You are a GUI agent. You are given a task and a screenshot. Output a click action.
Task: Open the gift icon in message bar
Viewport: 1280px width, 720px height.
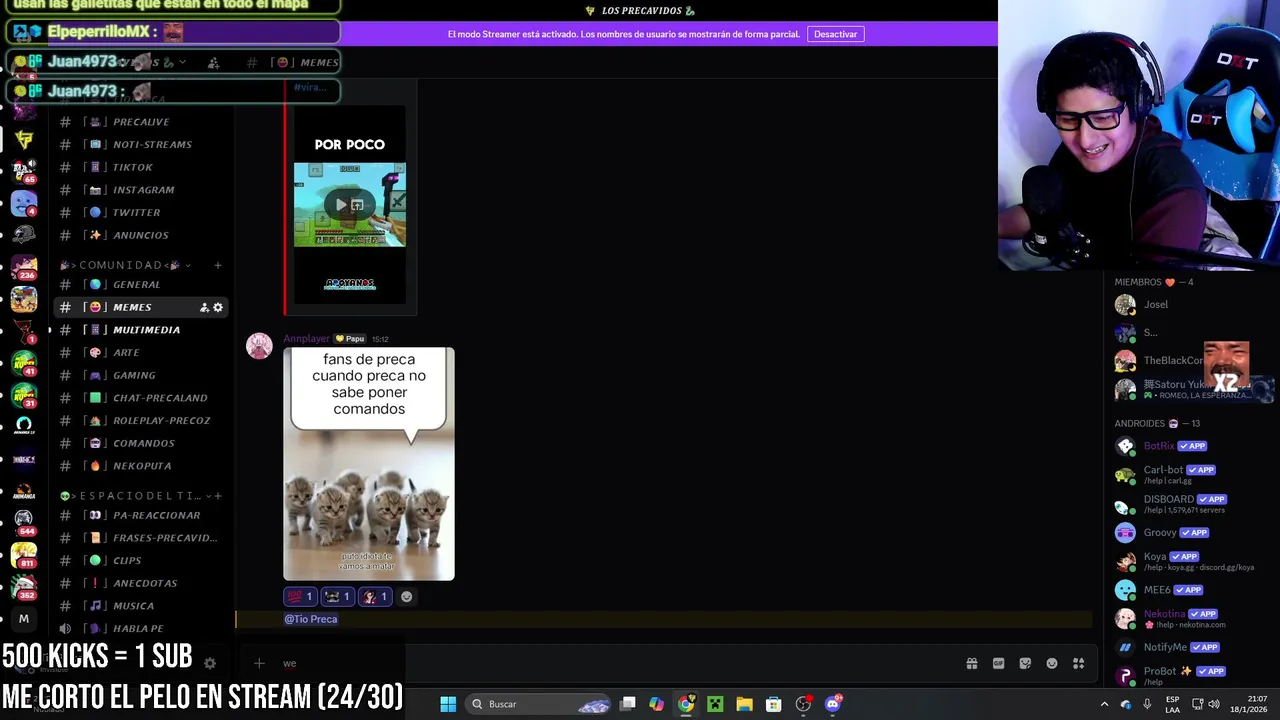click(x=971, y=664)
